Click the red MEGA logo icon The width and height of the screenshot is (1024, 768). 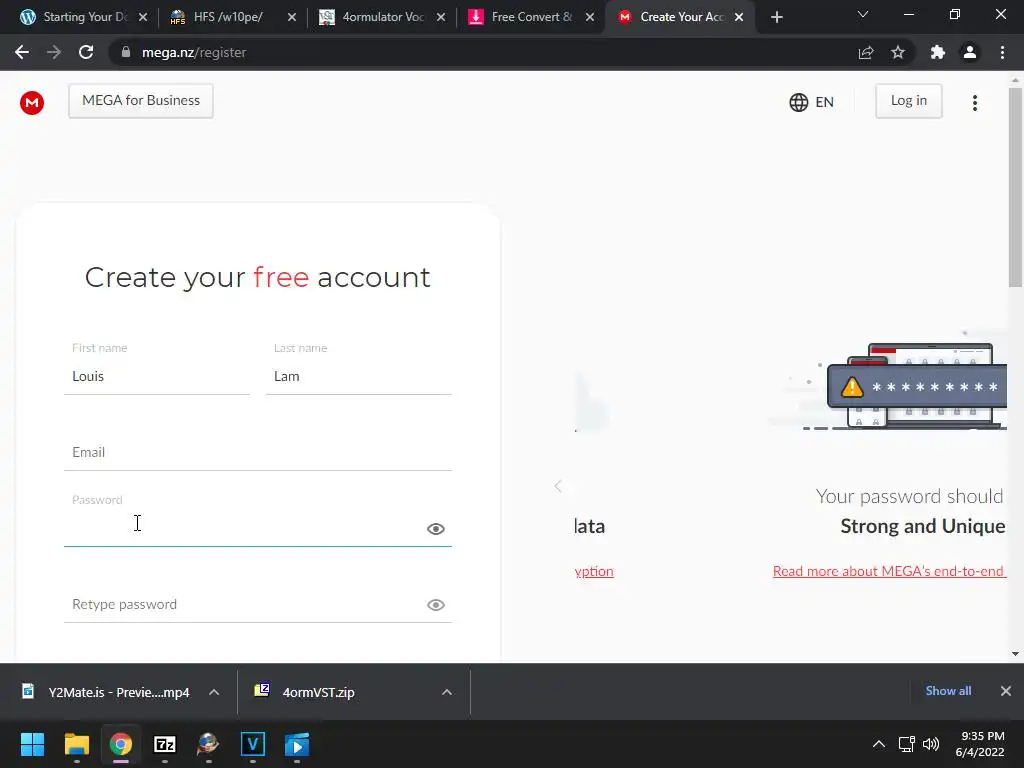32,103
